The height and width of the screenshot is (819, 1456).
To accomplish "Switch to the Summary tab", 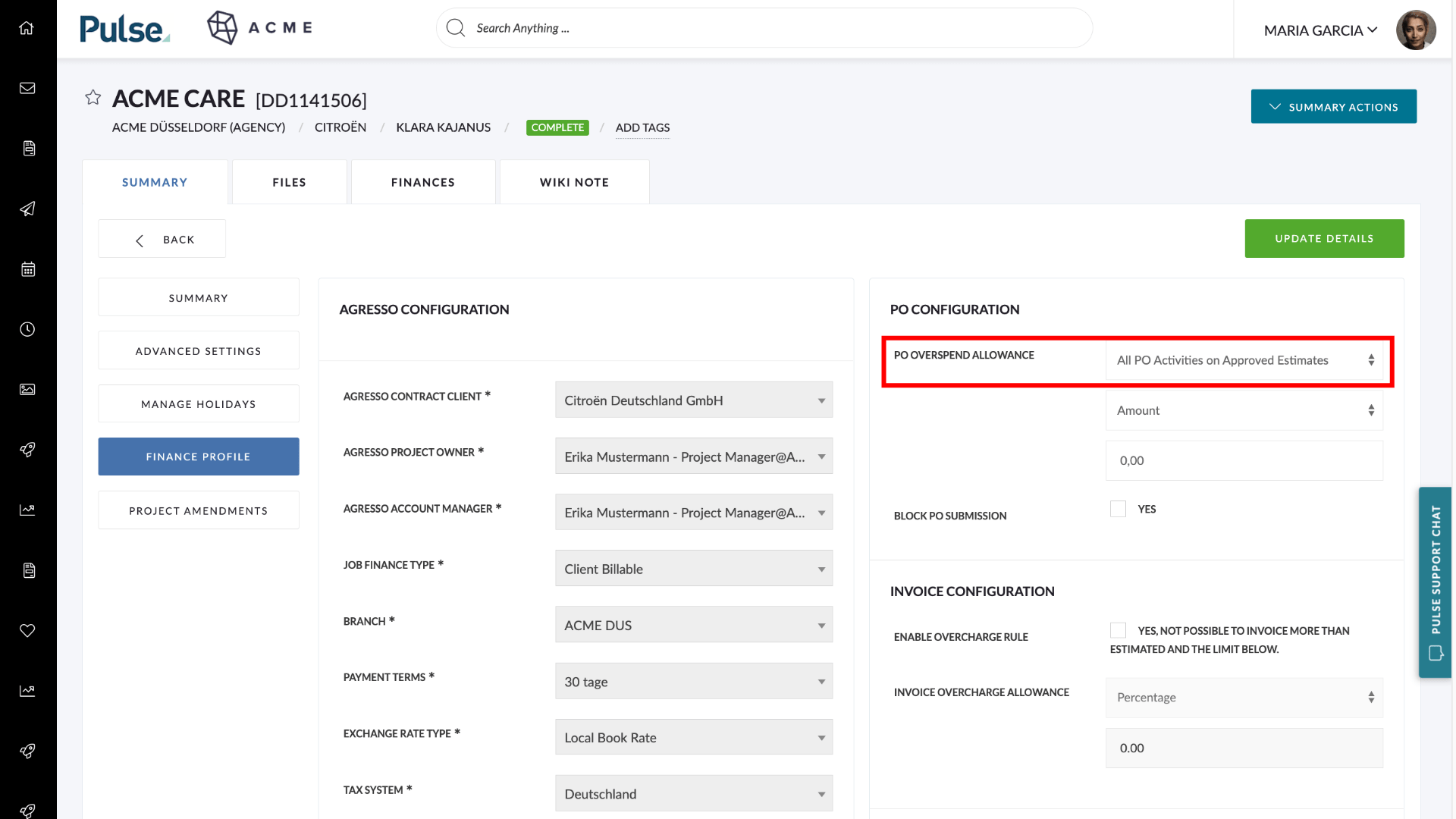I will tap(155, 182).
